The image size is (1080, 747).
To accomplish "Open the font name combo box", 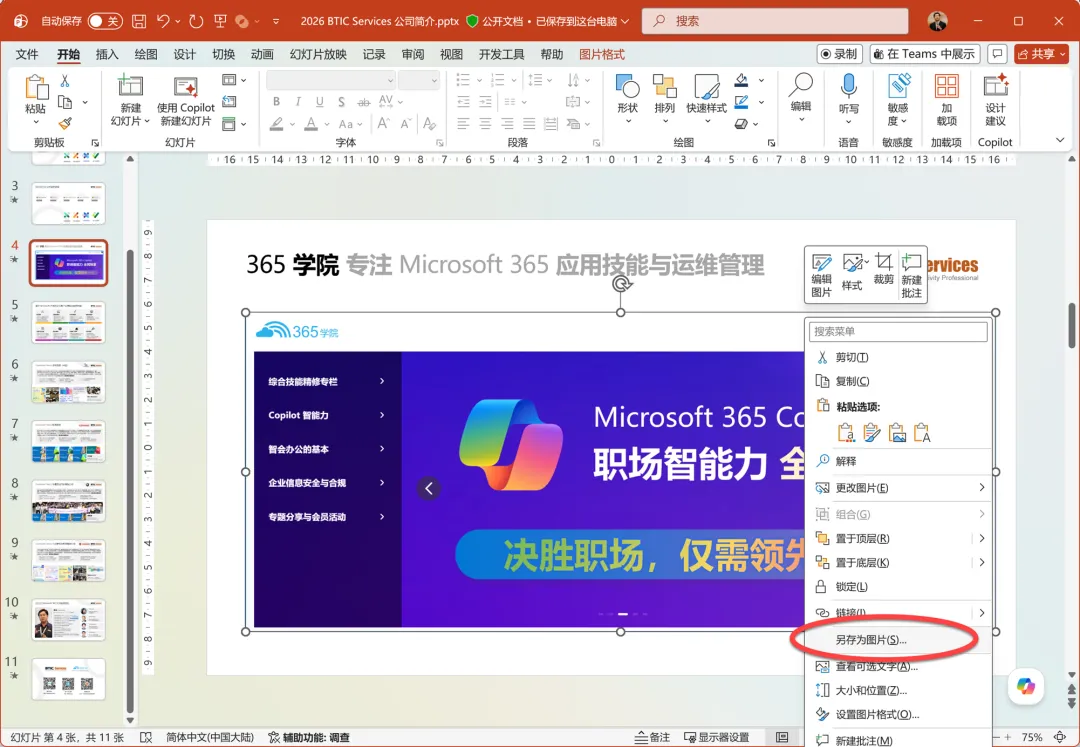I will [331, 81].
